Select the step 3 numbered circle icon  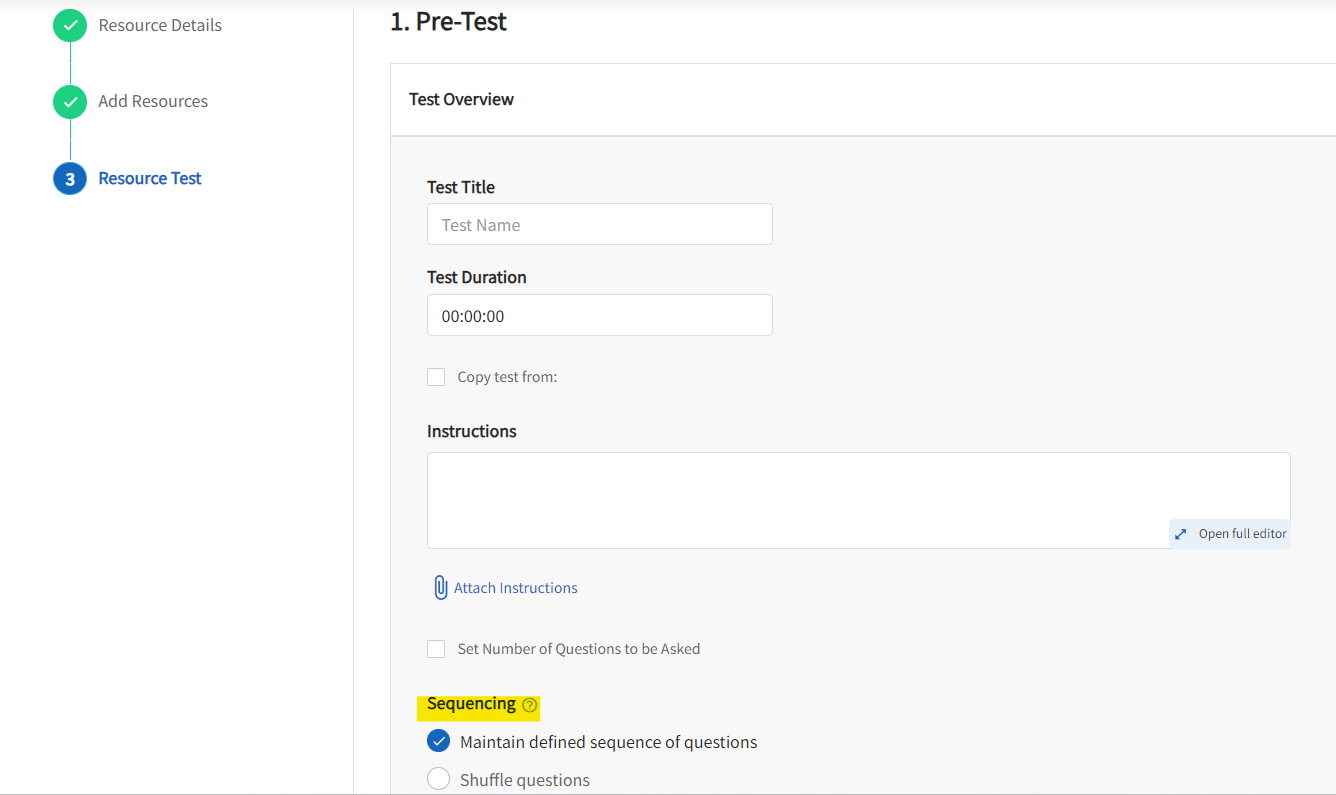[69, 178]
